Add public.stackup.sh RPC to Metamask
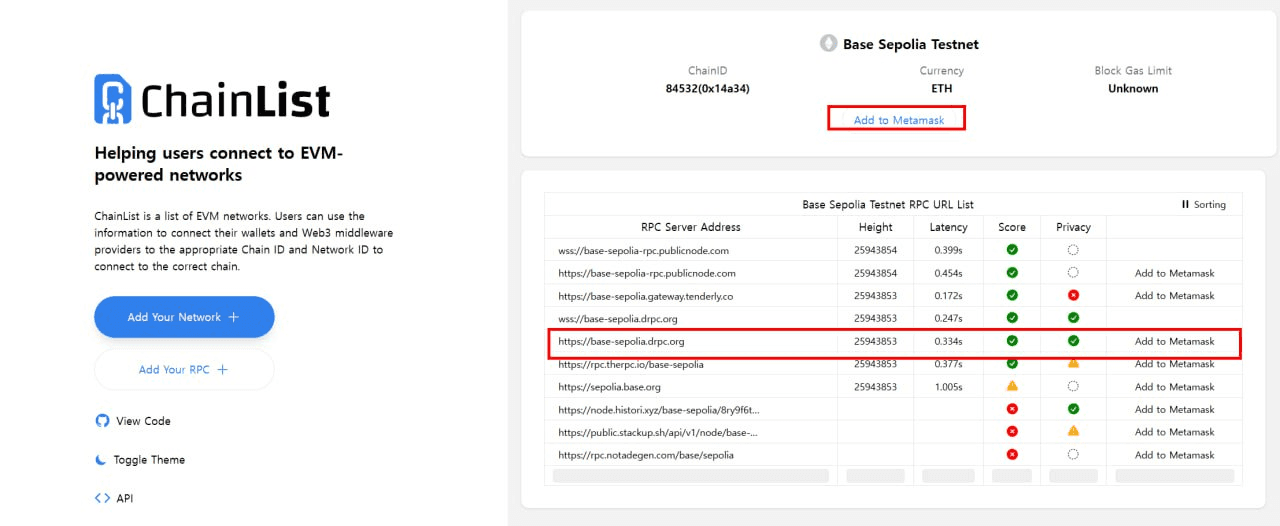The height and width of the screenshot is (526, 1280). pos(1174,432)
